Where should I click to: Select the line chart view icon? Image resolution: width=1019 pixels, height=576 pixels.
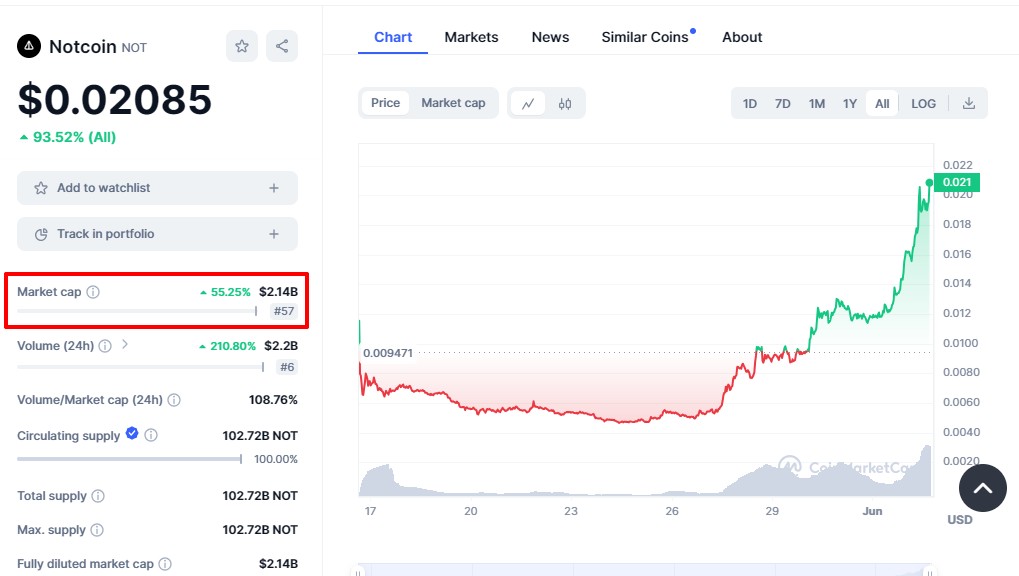point(528,103)
